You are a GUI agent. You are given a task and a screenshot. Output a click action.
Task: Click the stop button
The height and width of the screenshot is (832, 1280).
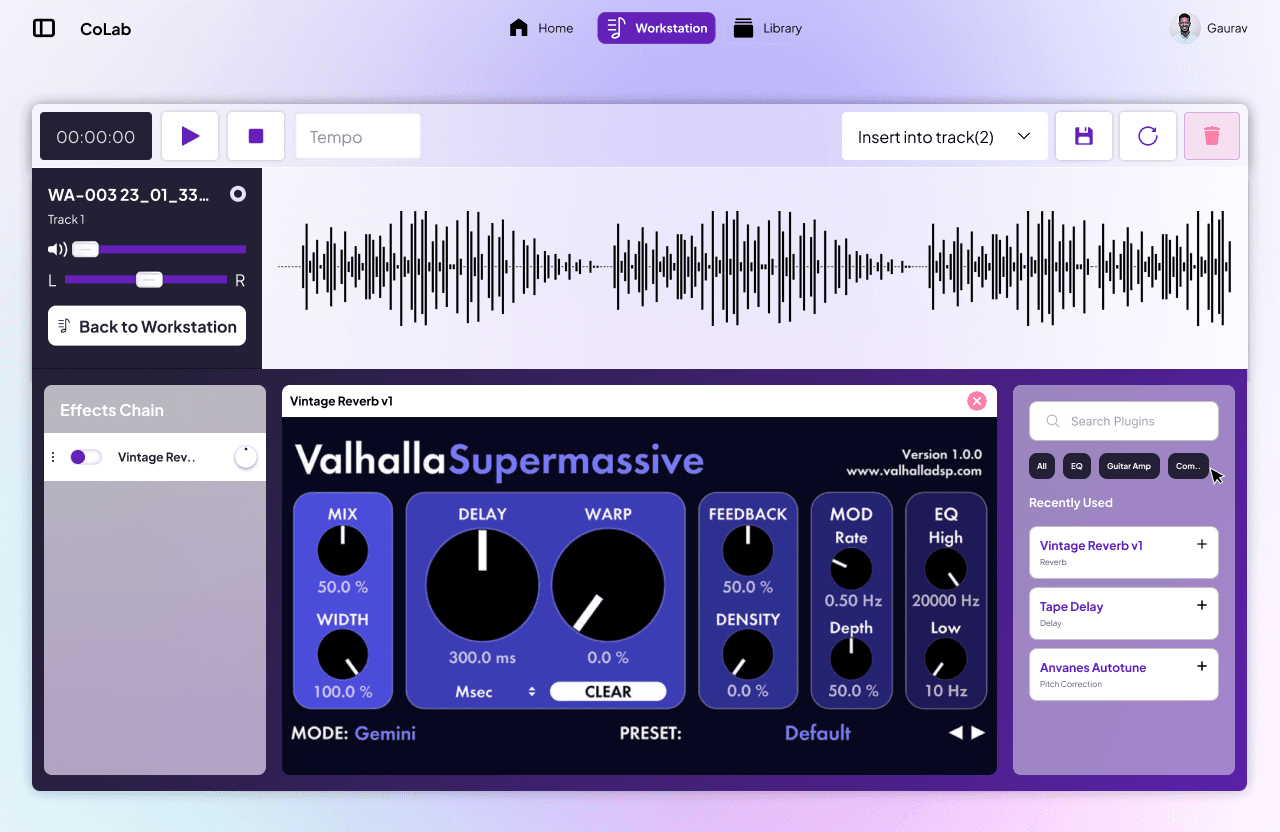tap(256, 136)
